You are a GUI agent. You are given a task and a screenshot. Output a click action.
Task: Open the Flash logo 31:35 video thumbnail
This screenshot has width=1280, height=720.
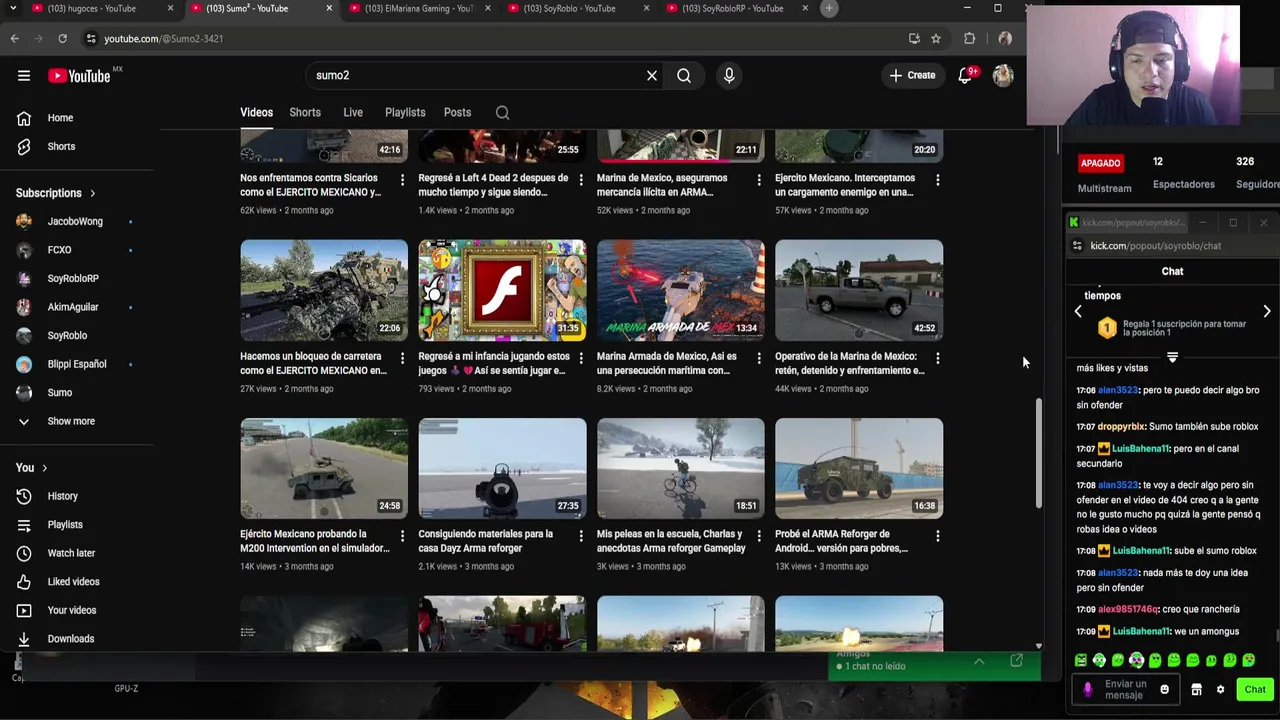pos(502,290)
